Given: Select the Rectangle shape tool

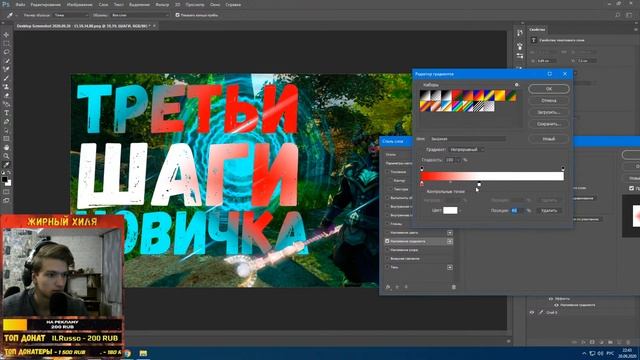Looking at the screenshot, I should [x=6, y=139].
